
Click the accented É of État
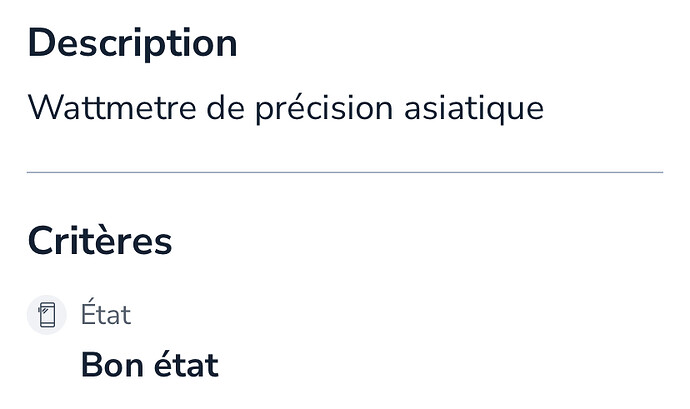(x=88, y=312)
